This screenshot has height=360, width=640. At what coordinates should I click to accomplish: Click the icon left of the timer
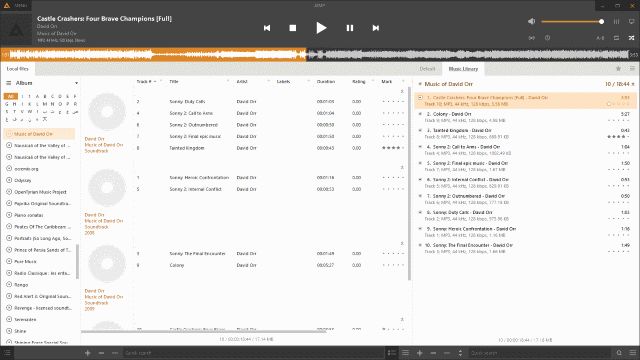click(x=531, y=38)
